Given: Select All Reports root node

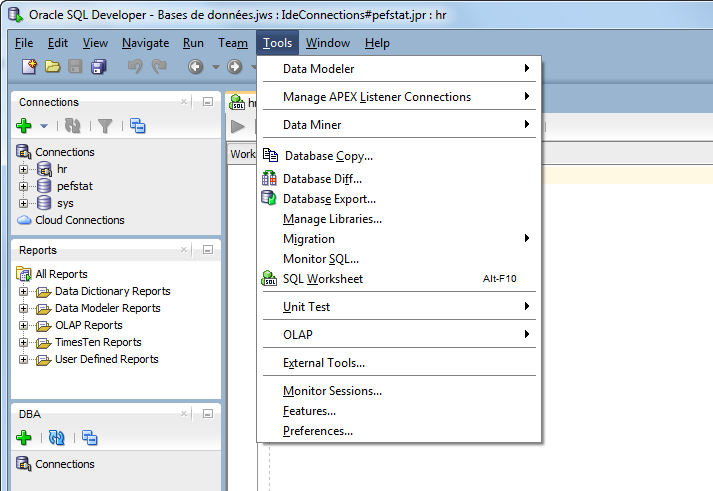Looking at the screenshot, I should 61,274.
